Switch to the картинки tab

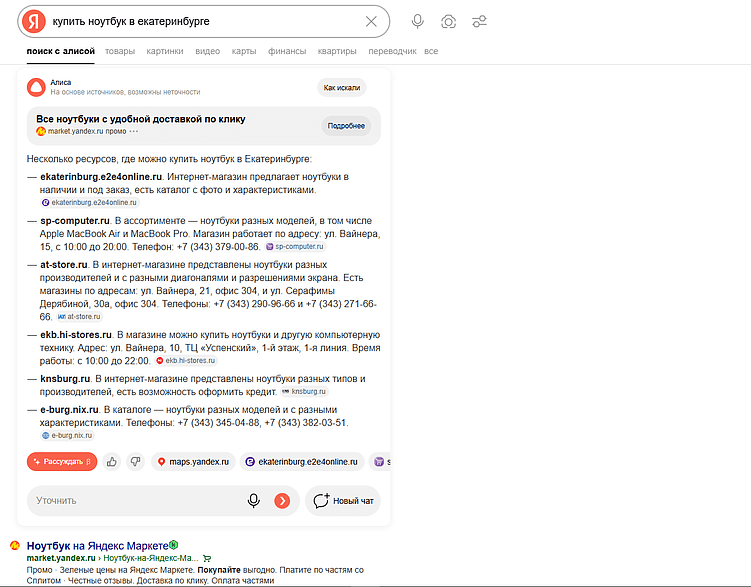point(165,51)
